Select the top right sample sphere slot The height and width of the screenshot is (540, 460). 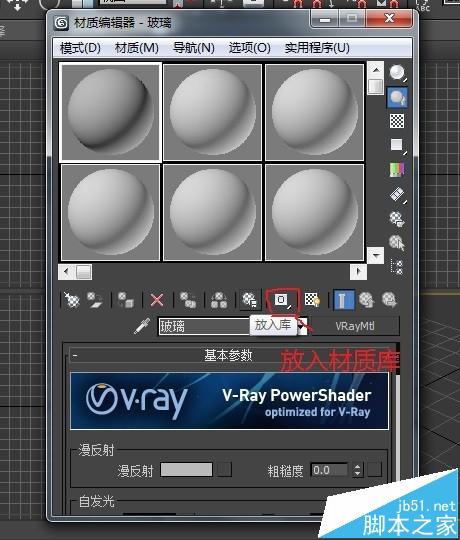click(x=315, y=112)
